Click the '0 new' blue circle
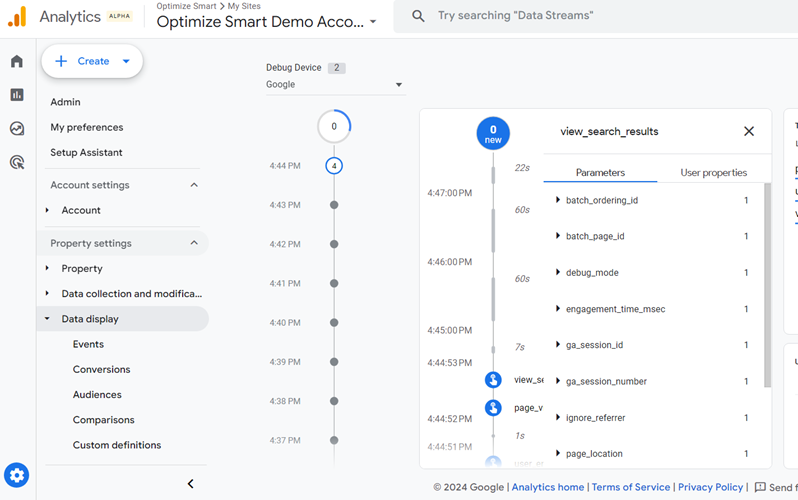Screen dimensions: 798x500 pos(493,133)
